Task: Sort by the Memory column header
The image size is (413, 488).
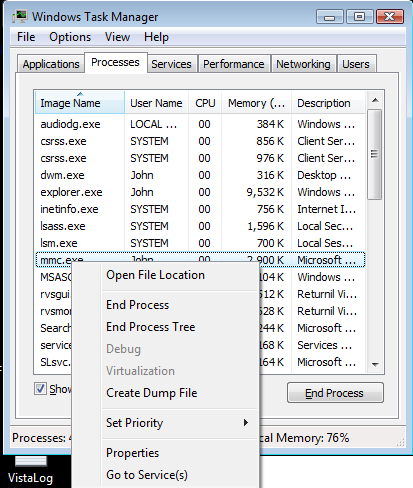Action: pos(256,103)
